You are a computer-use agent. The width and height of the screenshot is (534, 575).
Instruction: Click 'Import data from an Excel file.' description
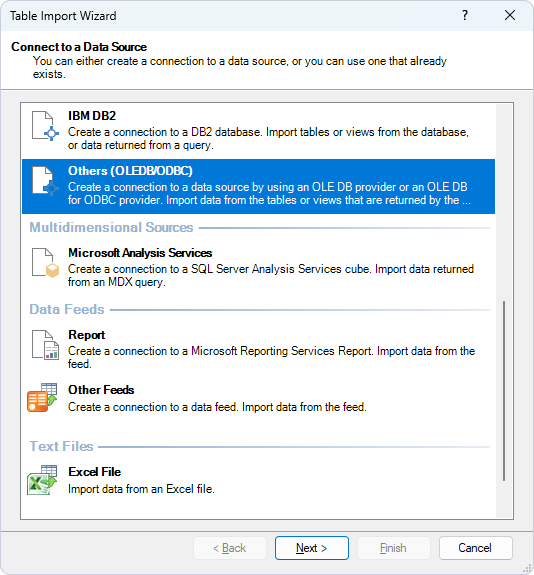click(141, 489)
